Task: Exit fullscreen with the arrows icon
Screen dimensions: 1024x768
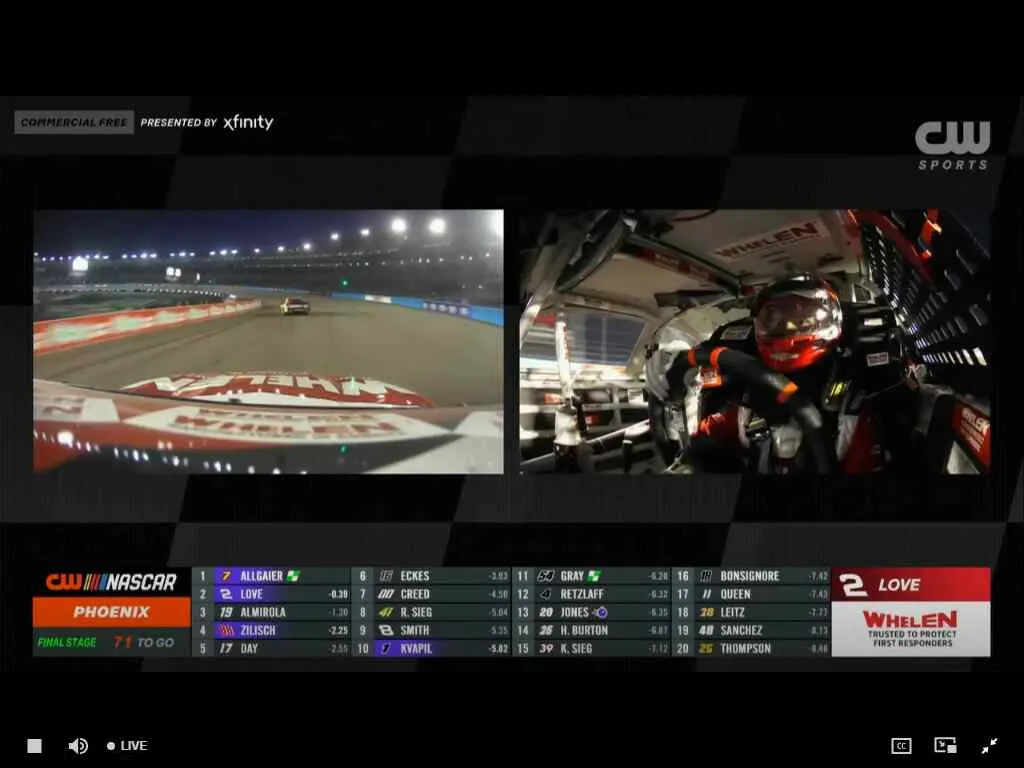Action: coord(989,745)
